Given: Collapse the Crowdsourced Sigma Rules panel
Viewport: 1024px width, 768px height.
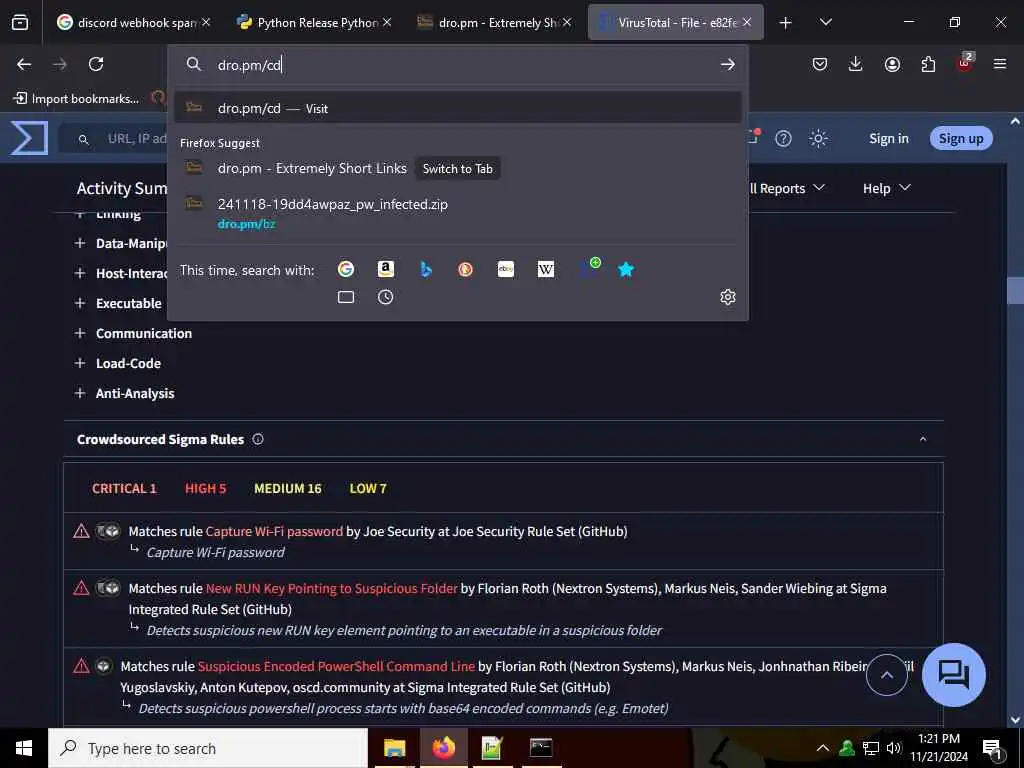Looking at the screenshot, I should tap(923, 439).
